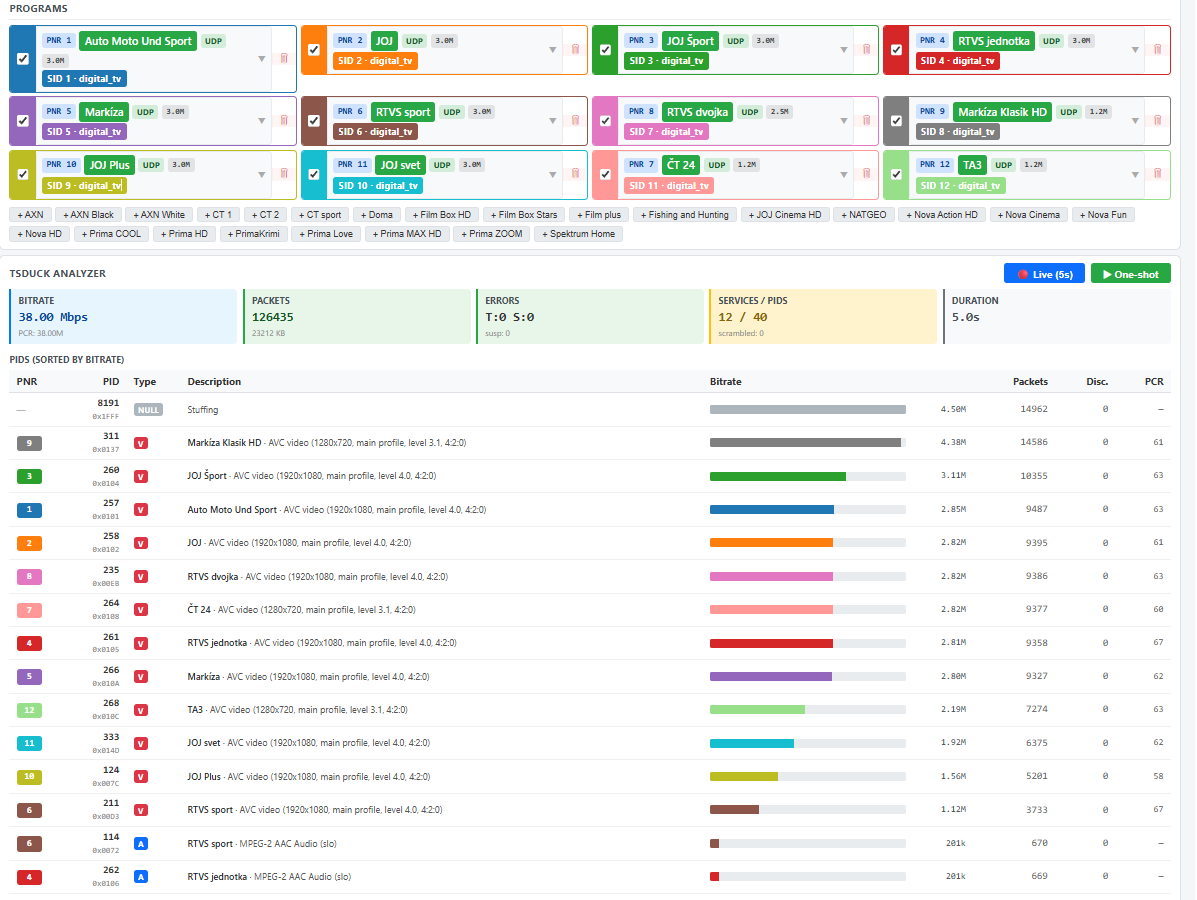This screenshot has width=1197, height=900.
Task: Click PNR 3 badge in JOJ Šport row
Action: pyautogui.click(x=30, y=476)
